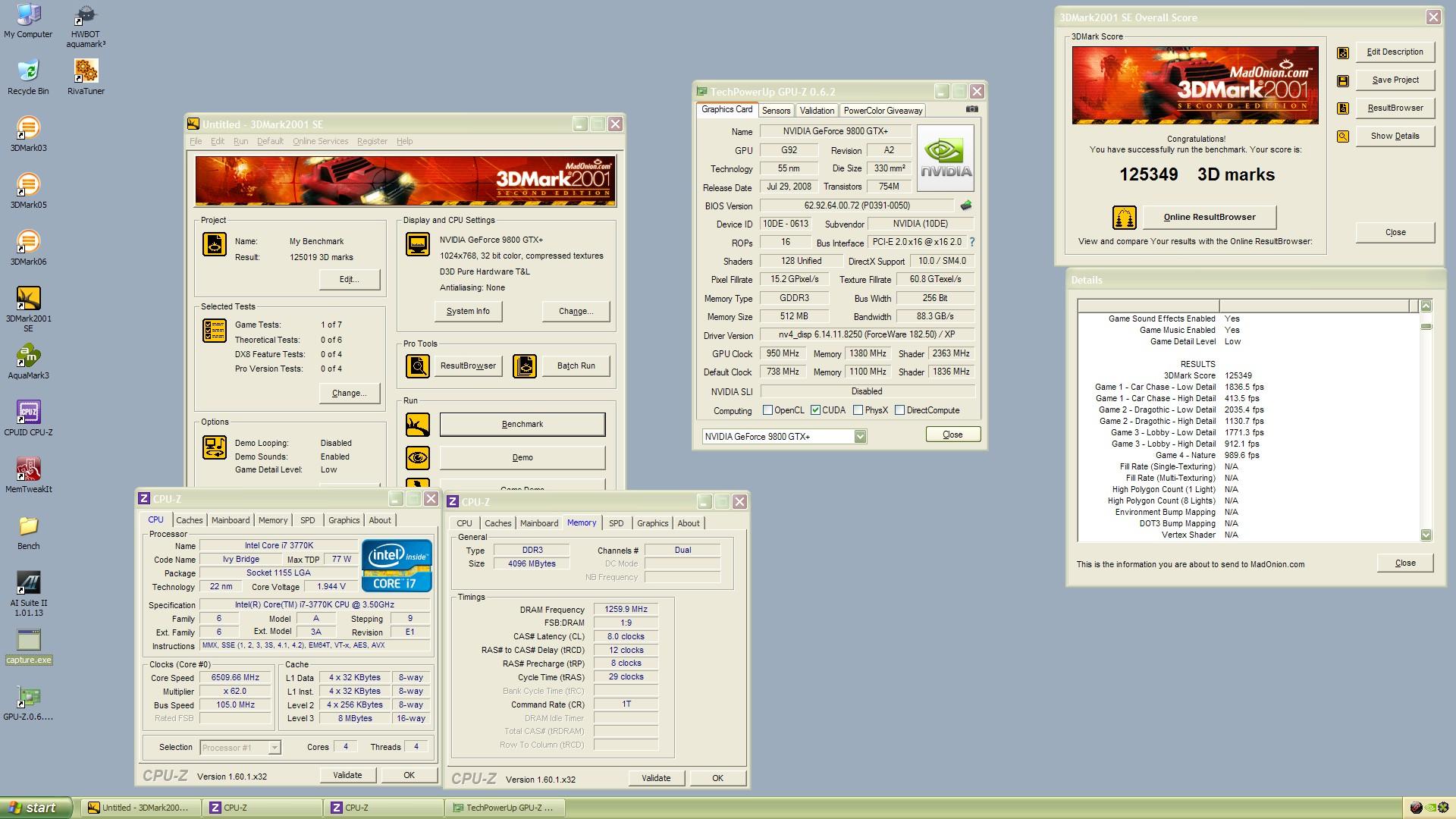This screenshot has width=1456, height=819.
Task: Toggle the CUDA checkbox in GPU-Z
Action: (x=815, y=410)
